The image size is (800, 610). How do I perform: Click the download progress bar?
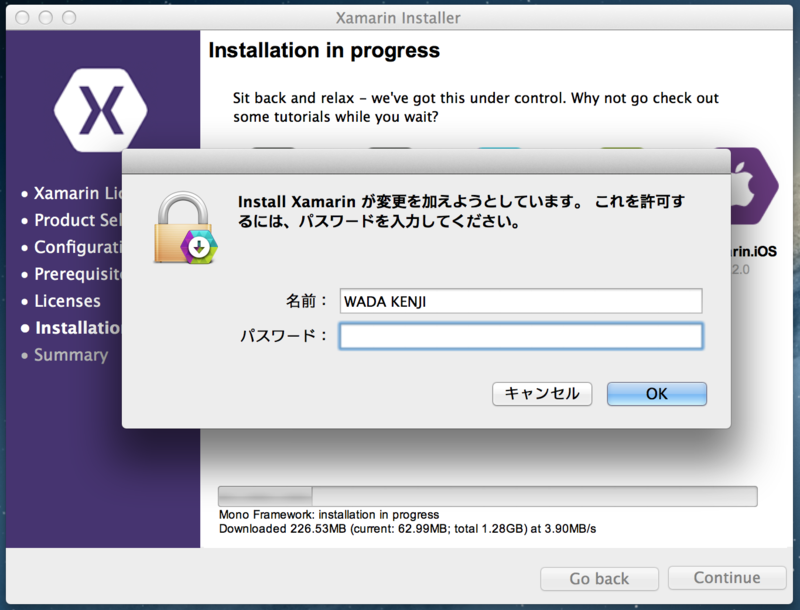point(487,496)
